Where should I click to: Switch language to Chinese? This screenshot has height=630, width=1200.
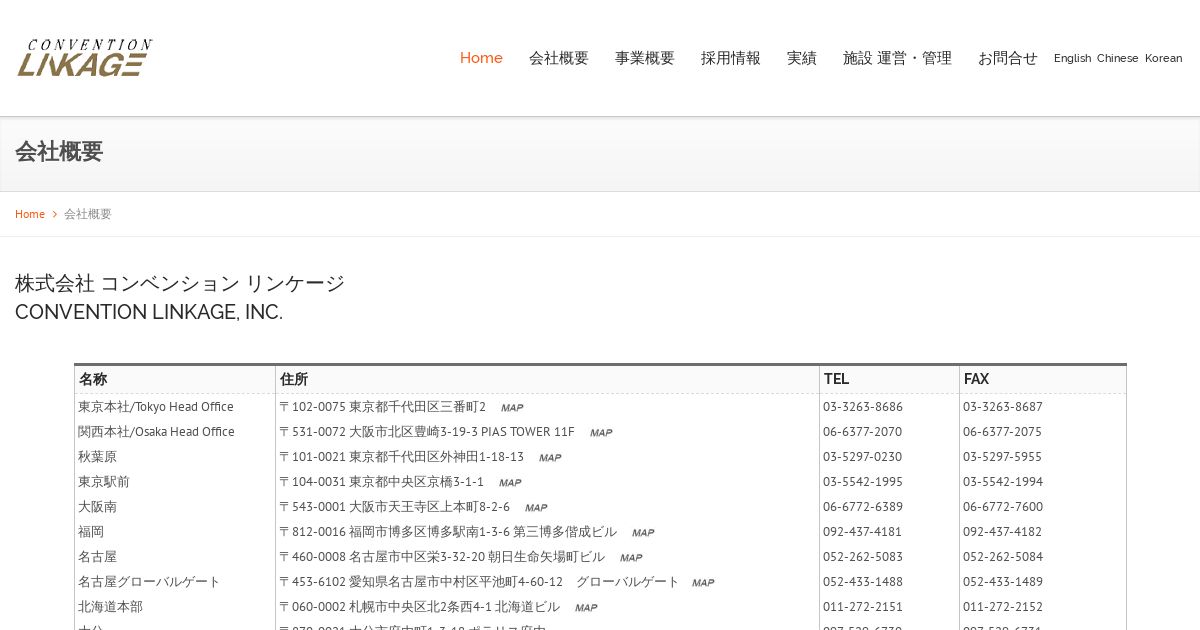click(1118, 58)
